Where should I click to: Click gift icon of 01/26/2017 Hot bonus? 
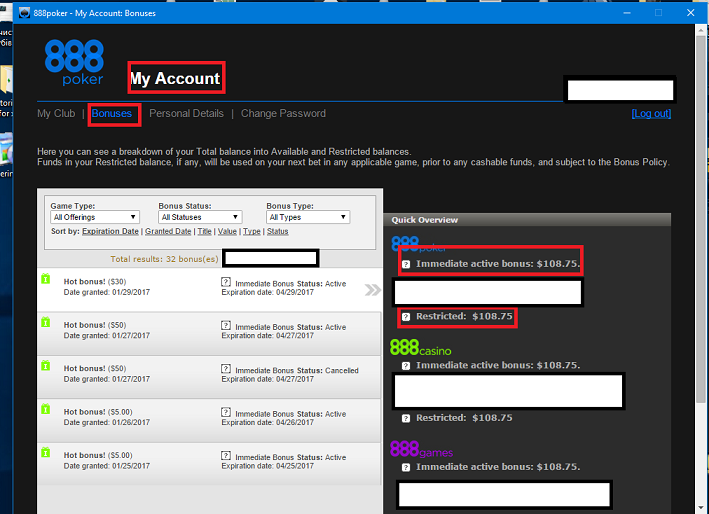click(x=46, y=409)
